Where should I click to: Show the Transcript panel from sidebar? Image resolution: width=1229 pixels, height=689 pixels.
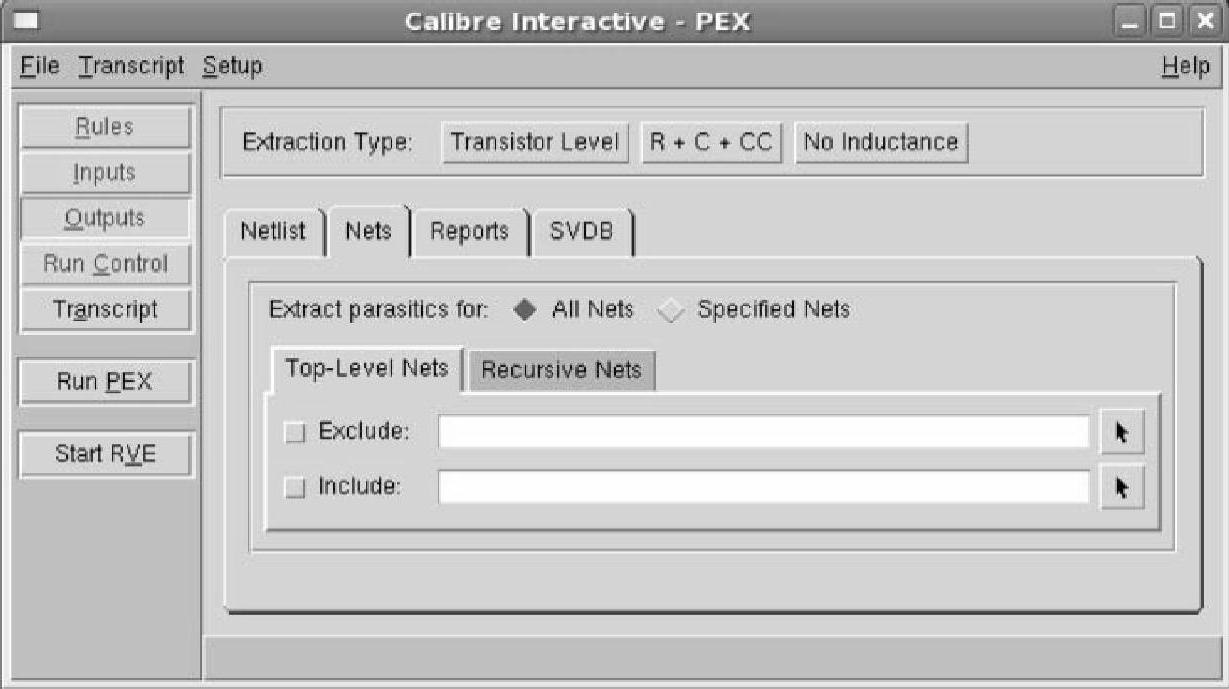[x=105, y=310]
